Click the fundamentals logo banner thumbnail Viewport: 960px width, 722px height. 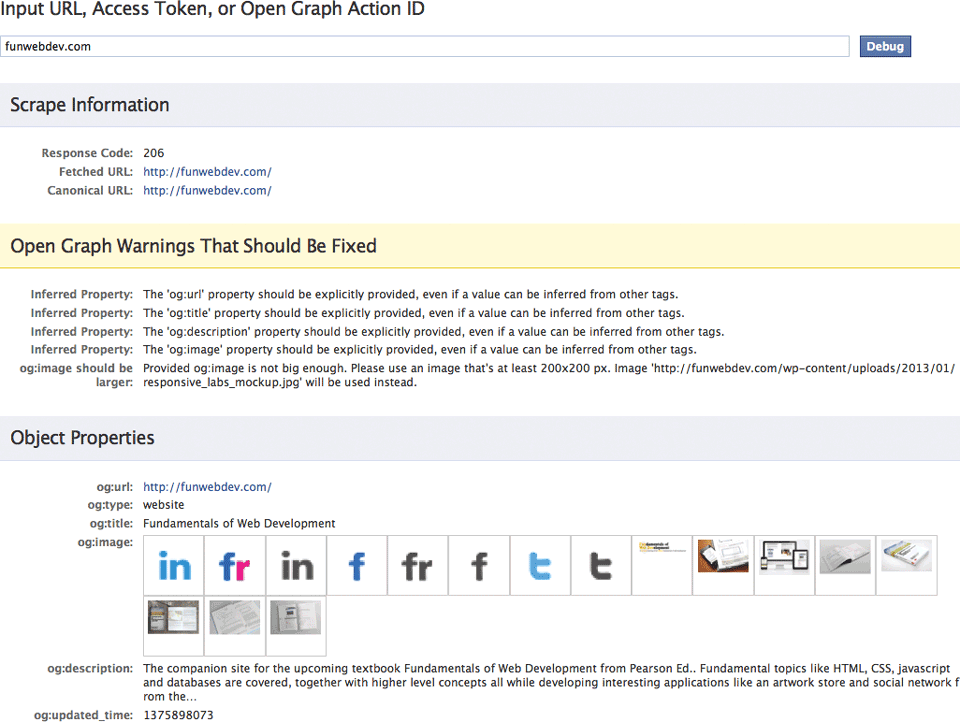click(x=662, y=548)
